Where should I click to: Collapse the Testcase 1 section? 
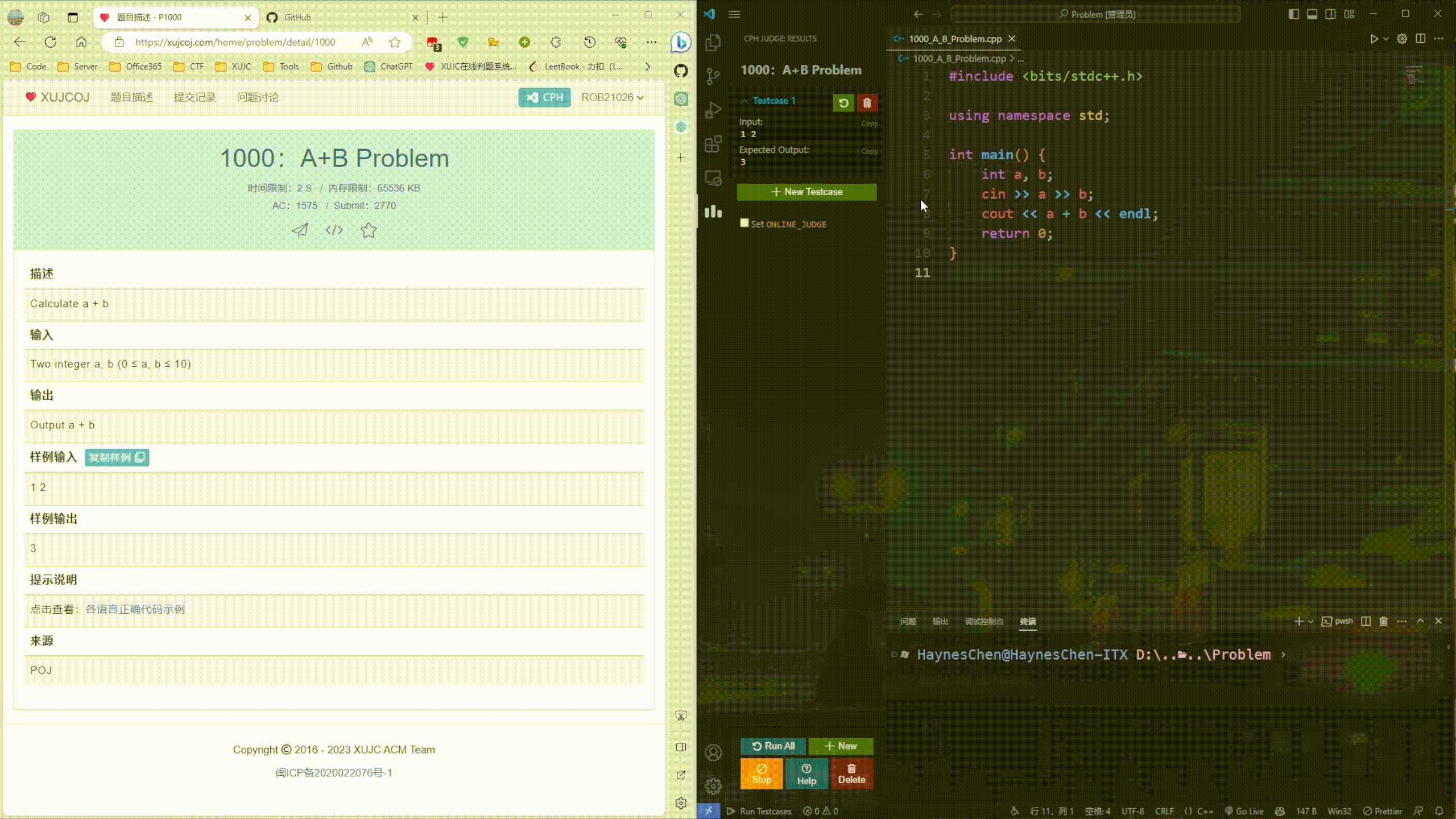(744, 101)
